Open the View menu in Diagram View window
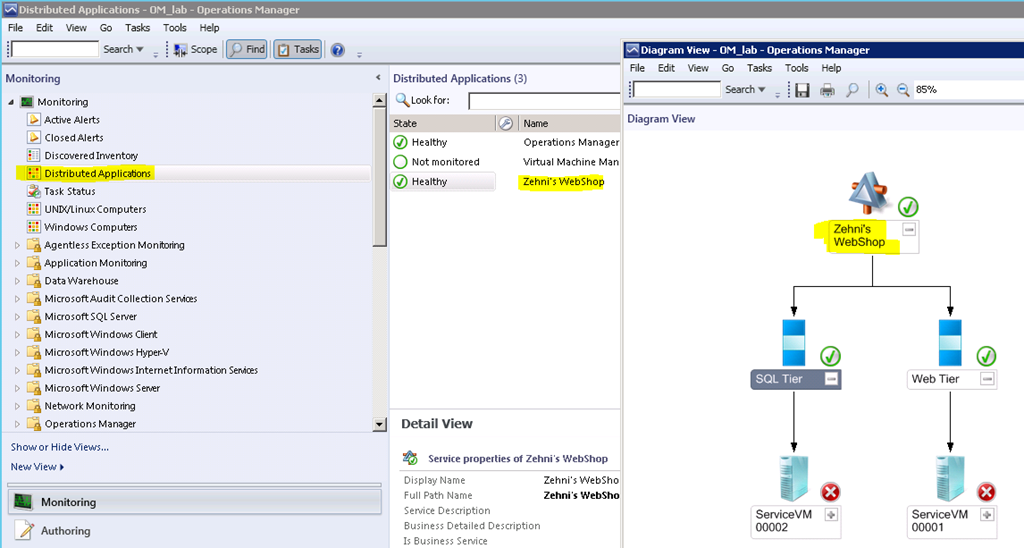Screen dimensions: 1024x548 [697, 68]
